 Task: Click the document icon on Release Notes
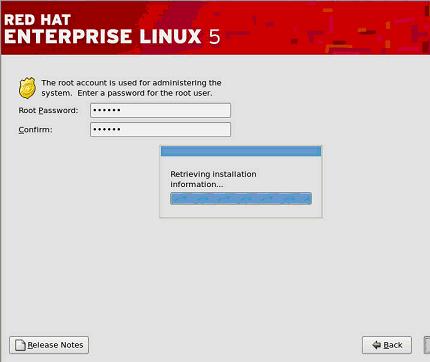(x=20, y=345)
